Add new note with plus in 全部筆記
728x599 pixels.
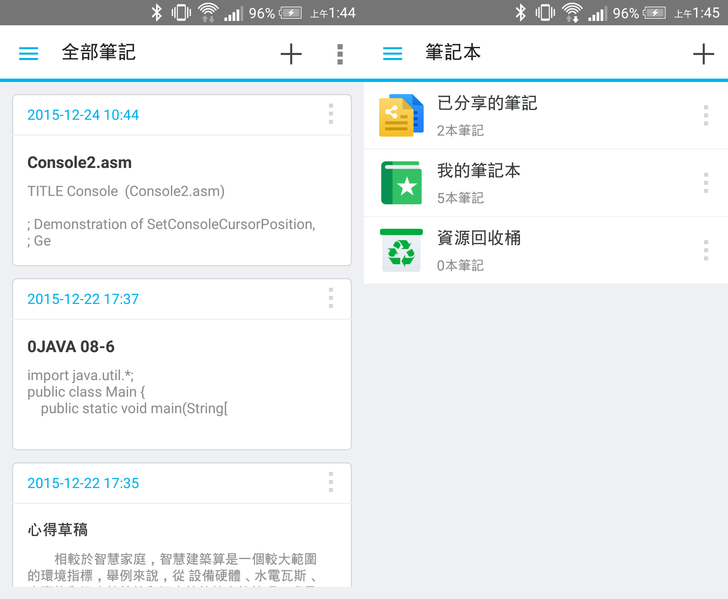pos(291,54)
